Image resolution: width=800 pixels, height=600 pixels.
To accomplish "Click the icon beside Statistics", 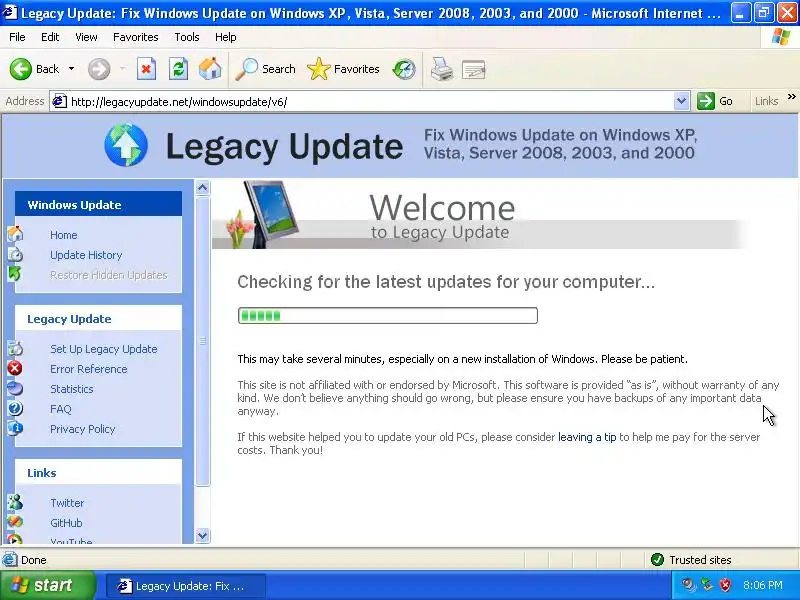I will pyautogui.click(x=15, y=388).
